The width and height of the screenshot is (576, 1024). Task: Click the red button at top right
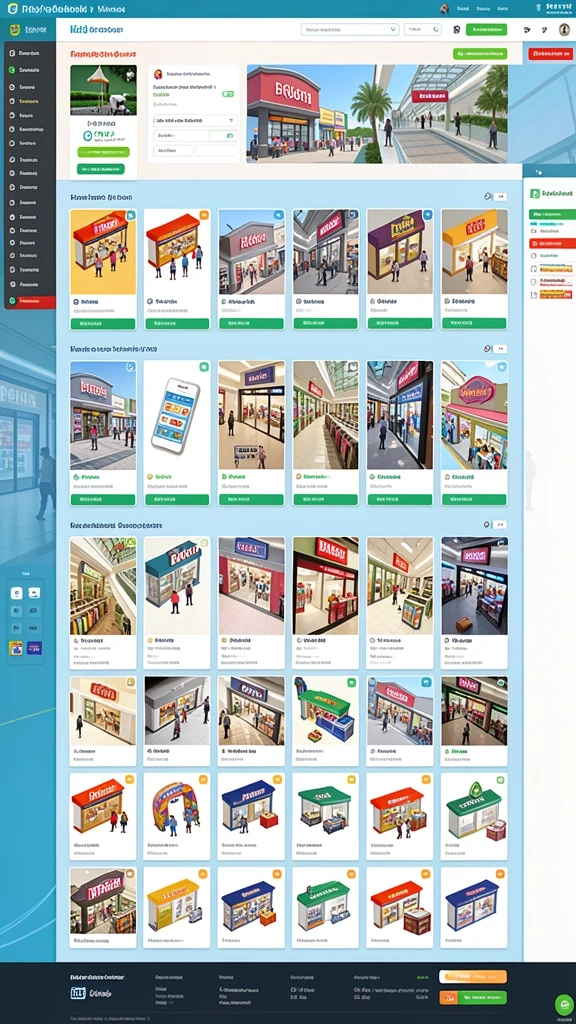click(551, 54)
